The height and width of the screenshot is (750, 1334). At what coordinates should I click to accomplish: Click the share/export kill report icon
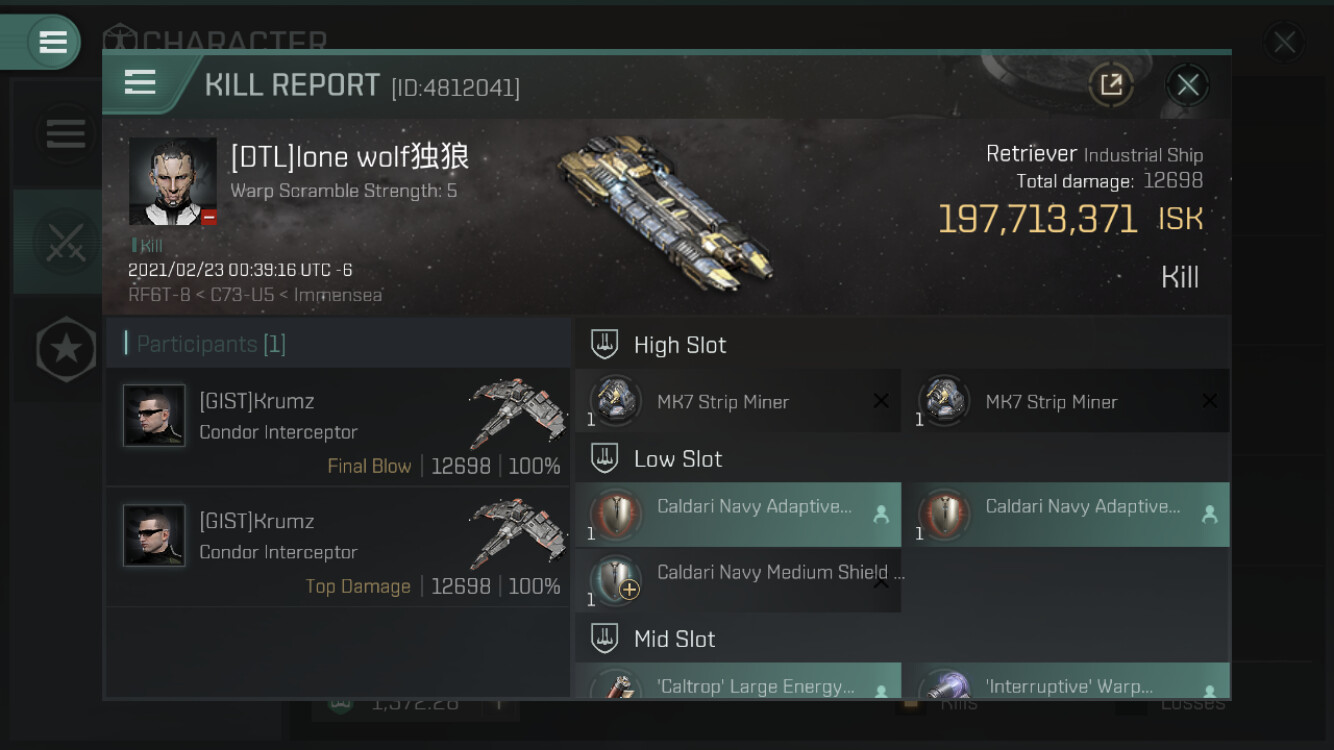1111,85
